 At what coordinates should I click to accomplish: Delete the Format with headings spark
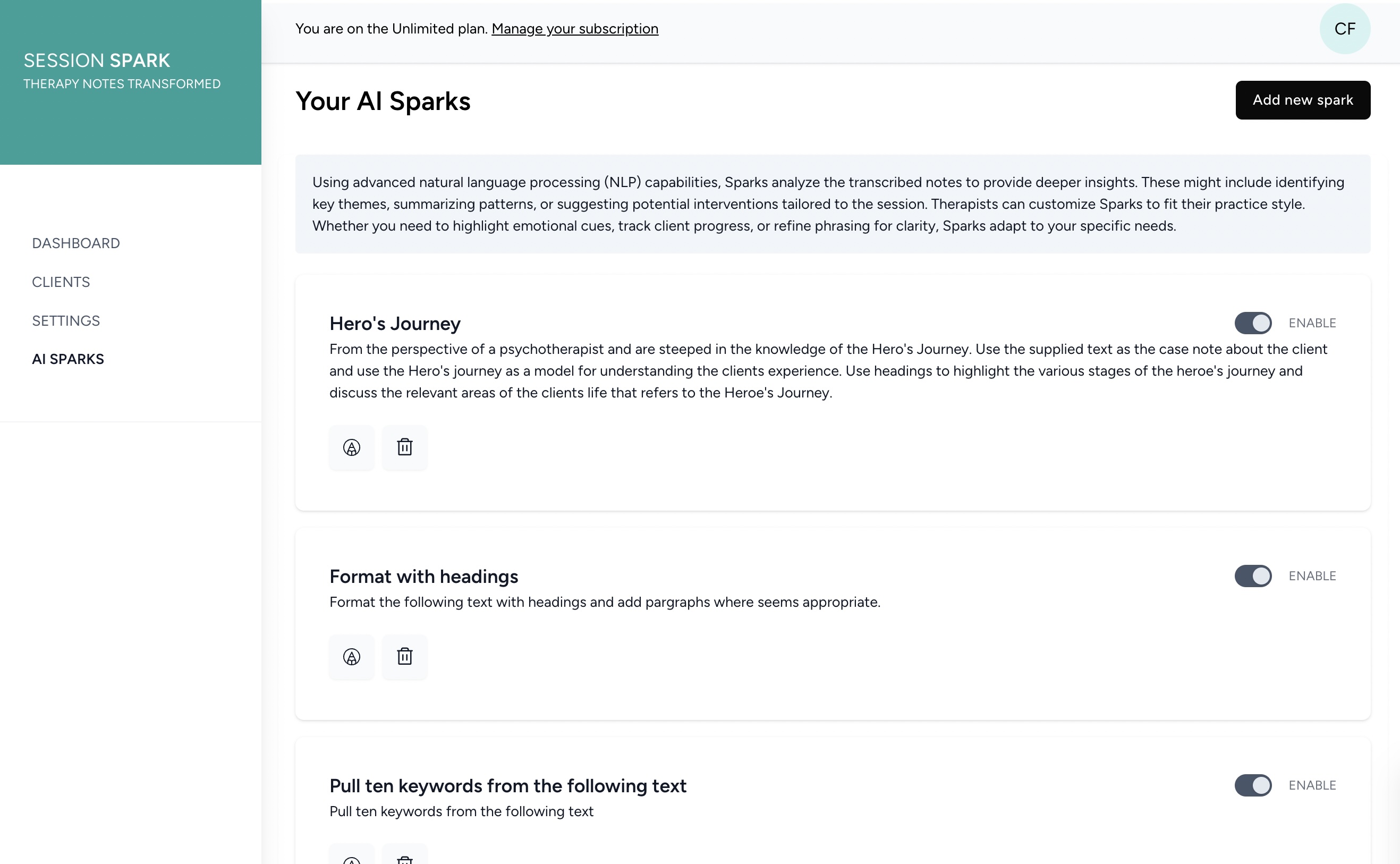(404, 657)
